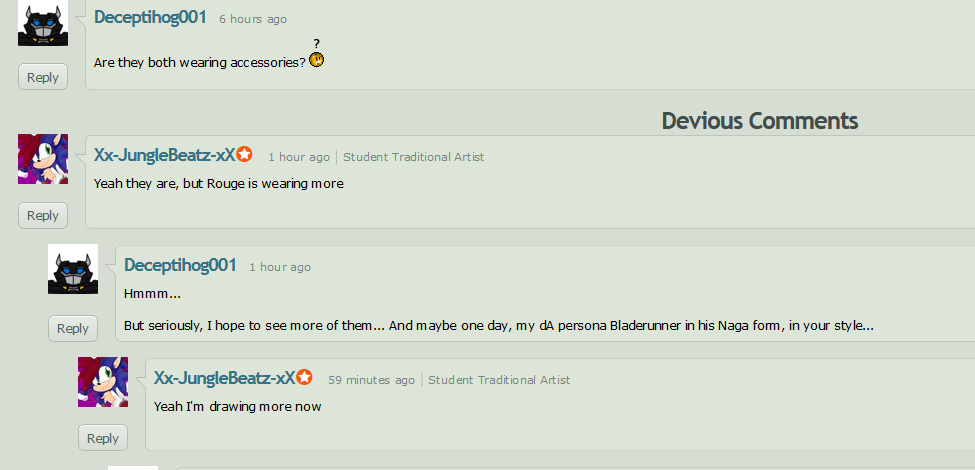Click orange star badge beside second Xx-JungleBeatz-xX
This screenshot has height=470, width=975.
tap(305, 377)
